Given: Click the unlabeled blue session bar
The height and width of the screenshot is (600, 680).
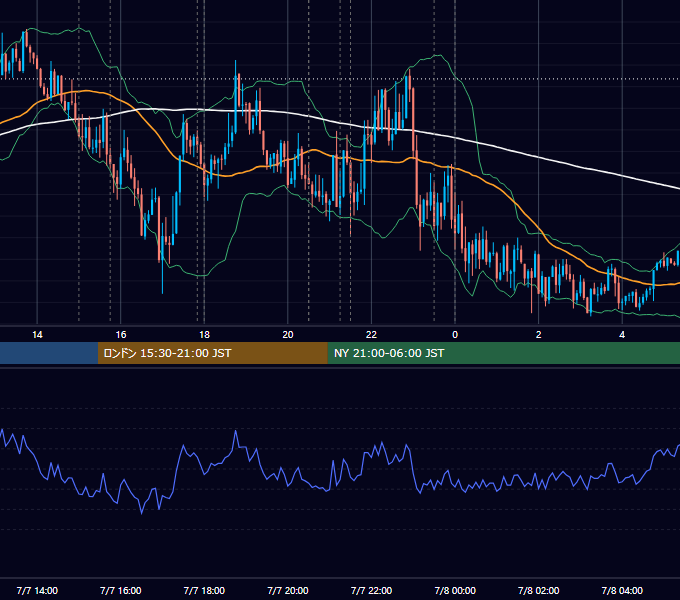Looking at the screenshot, I should pyautogui.click(x=49, y=353).
